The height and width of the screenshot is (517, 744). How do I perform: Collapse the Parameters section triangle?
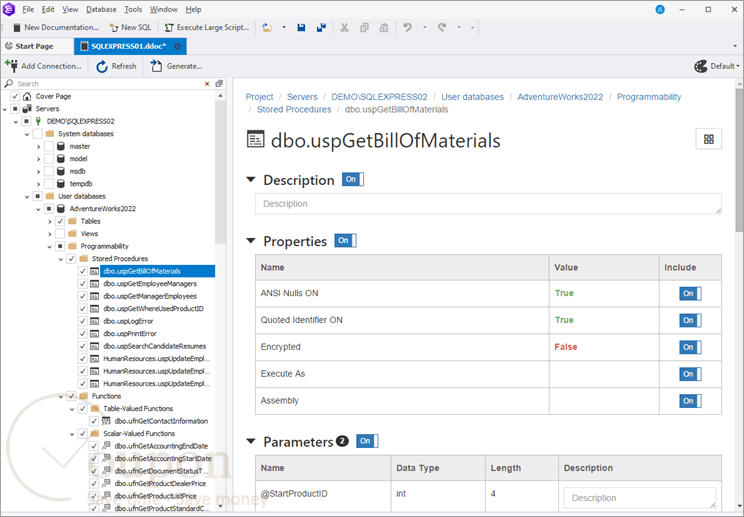(251, 442)
